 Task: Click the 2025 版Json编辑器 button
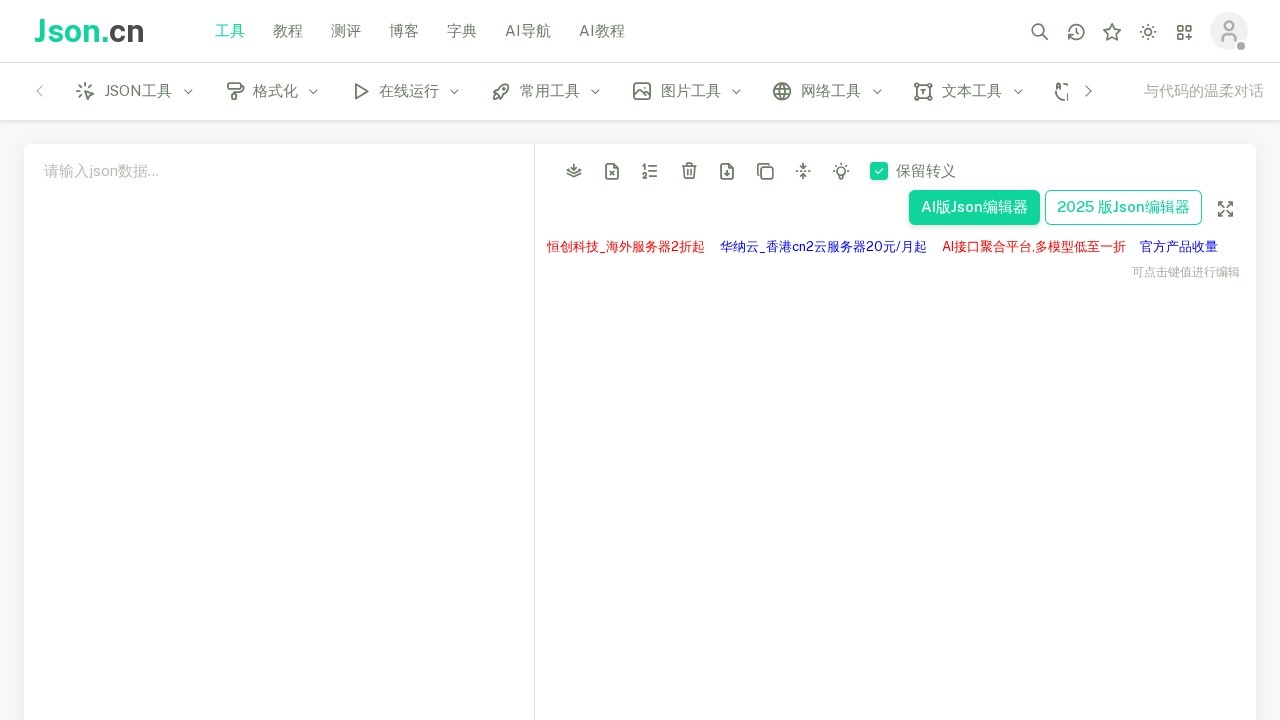[1123, 207]
